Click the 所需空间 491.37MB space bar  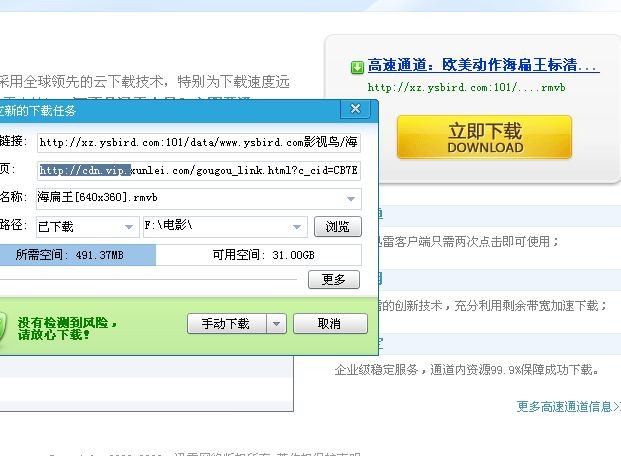[78, 255]
